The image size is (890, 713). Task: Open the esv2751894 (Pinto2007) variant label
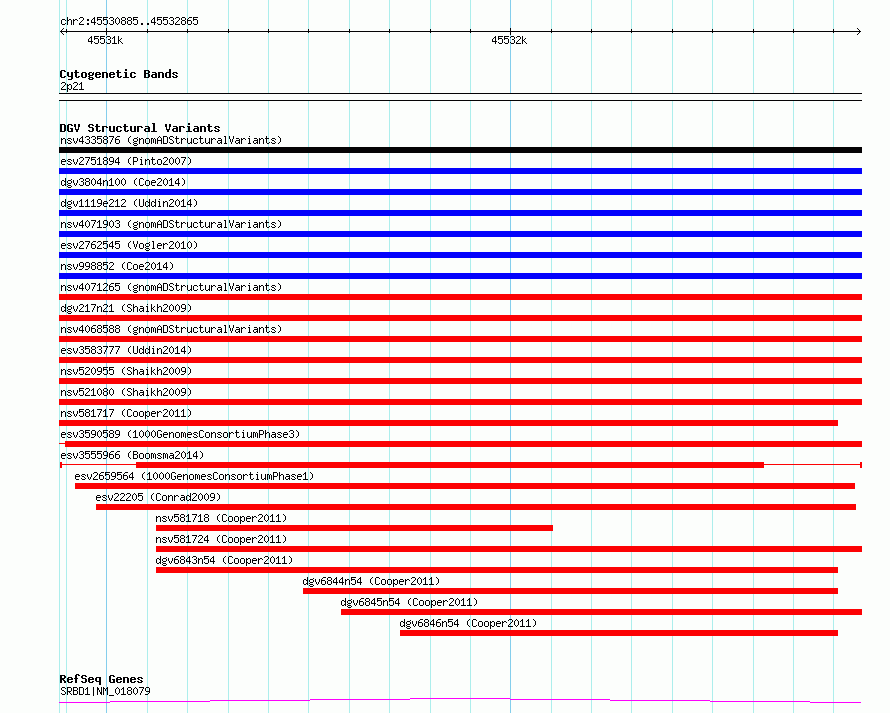126,161
